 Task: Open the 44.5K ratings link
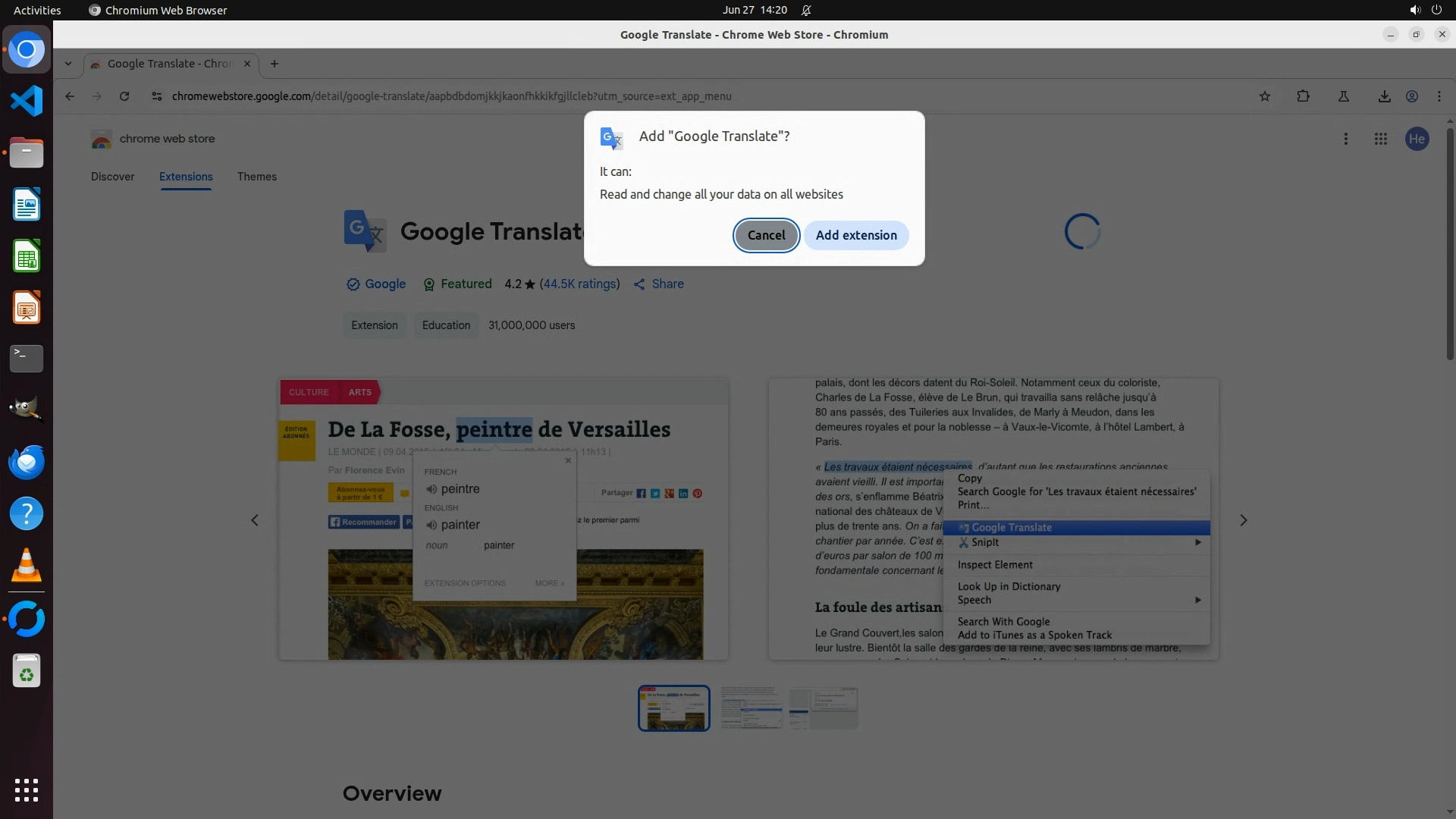click(x=579, y=284)
